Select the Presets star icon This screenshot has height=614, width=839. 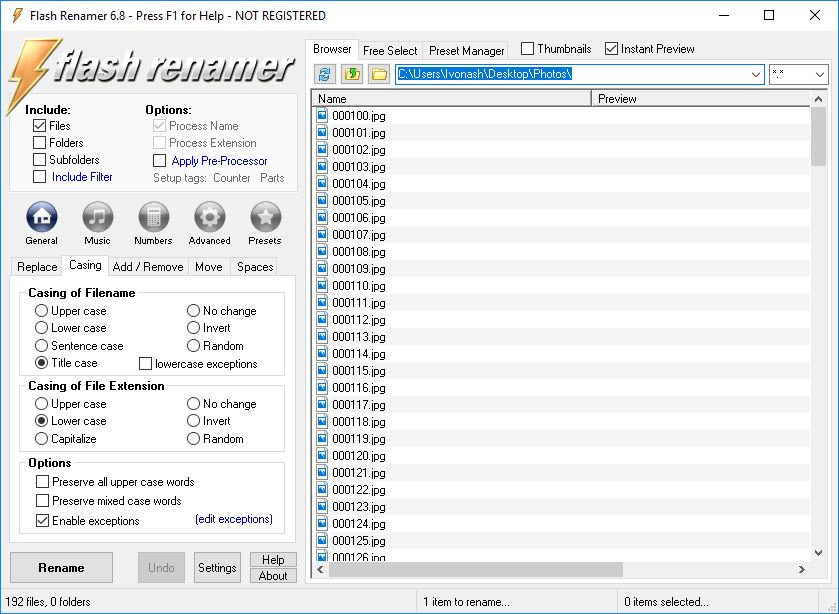pyautogui.click(x=265, y=217)
